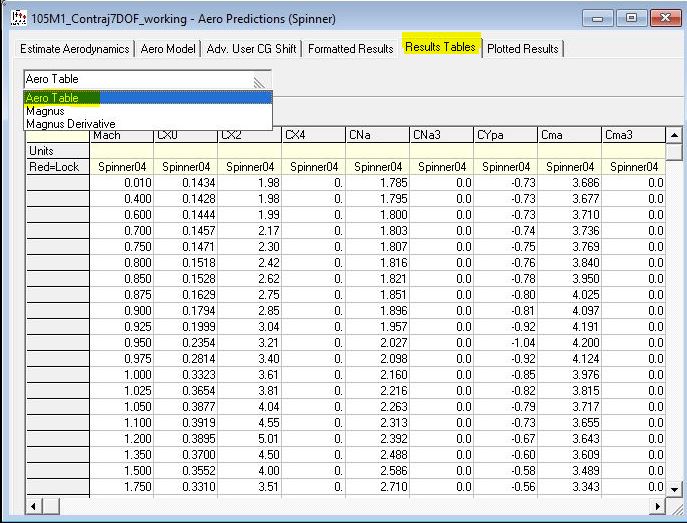
Task: Go to the Formatted Results tab
Action: click(x=350, y=49)
